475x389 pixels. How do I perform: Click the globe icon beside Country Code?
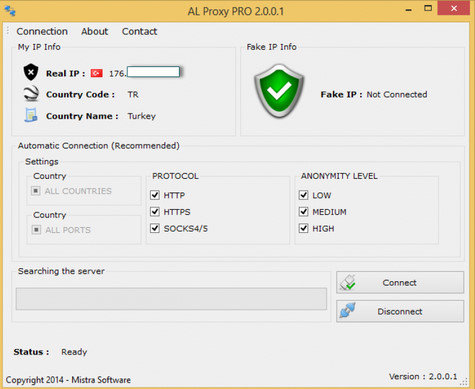pyautogui.click(x=31, y=94)
